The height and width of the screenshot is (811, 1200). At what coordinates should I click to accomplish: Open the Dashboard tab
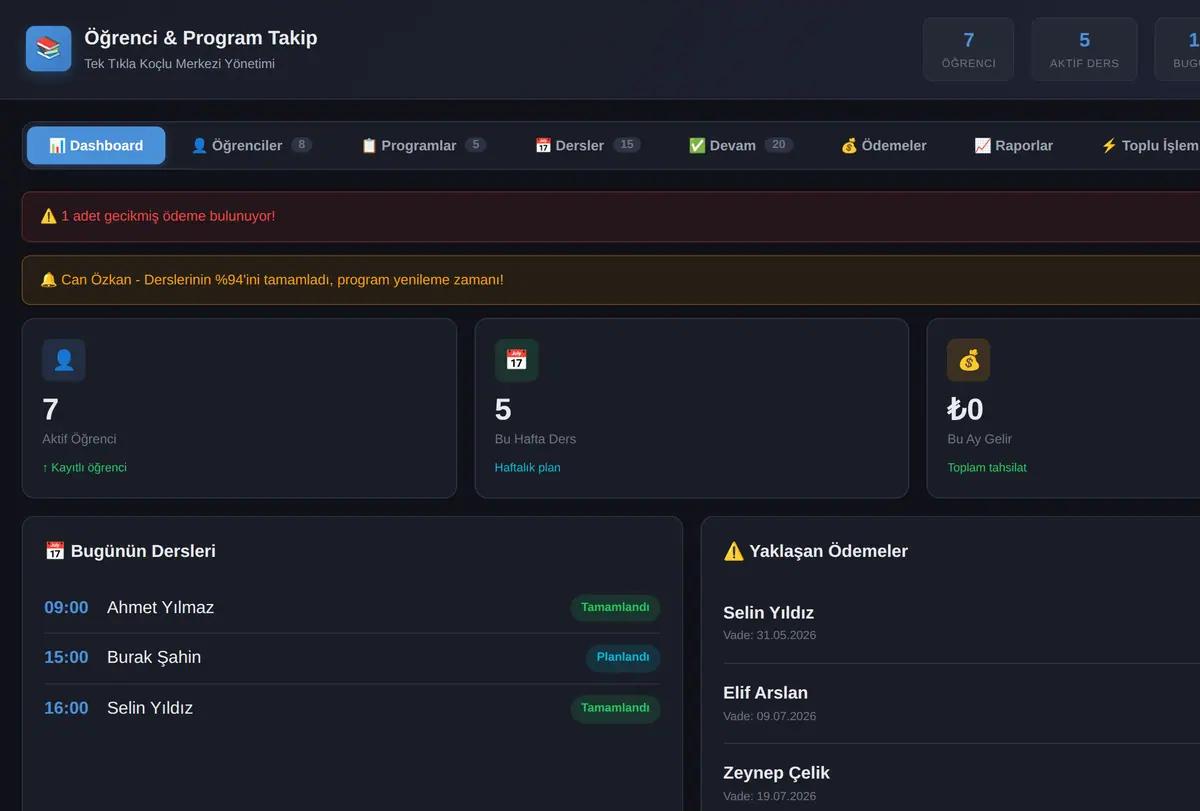point(96,145)
